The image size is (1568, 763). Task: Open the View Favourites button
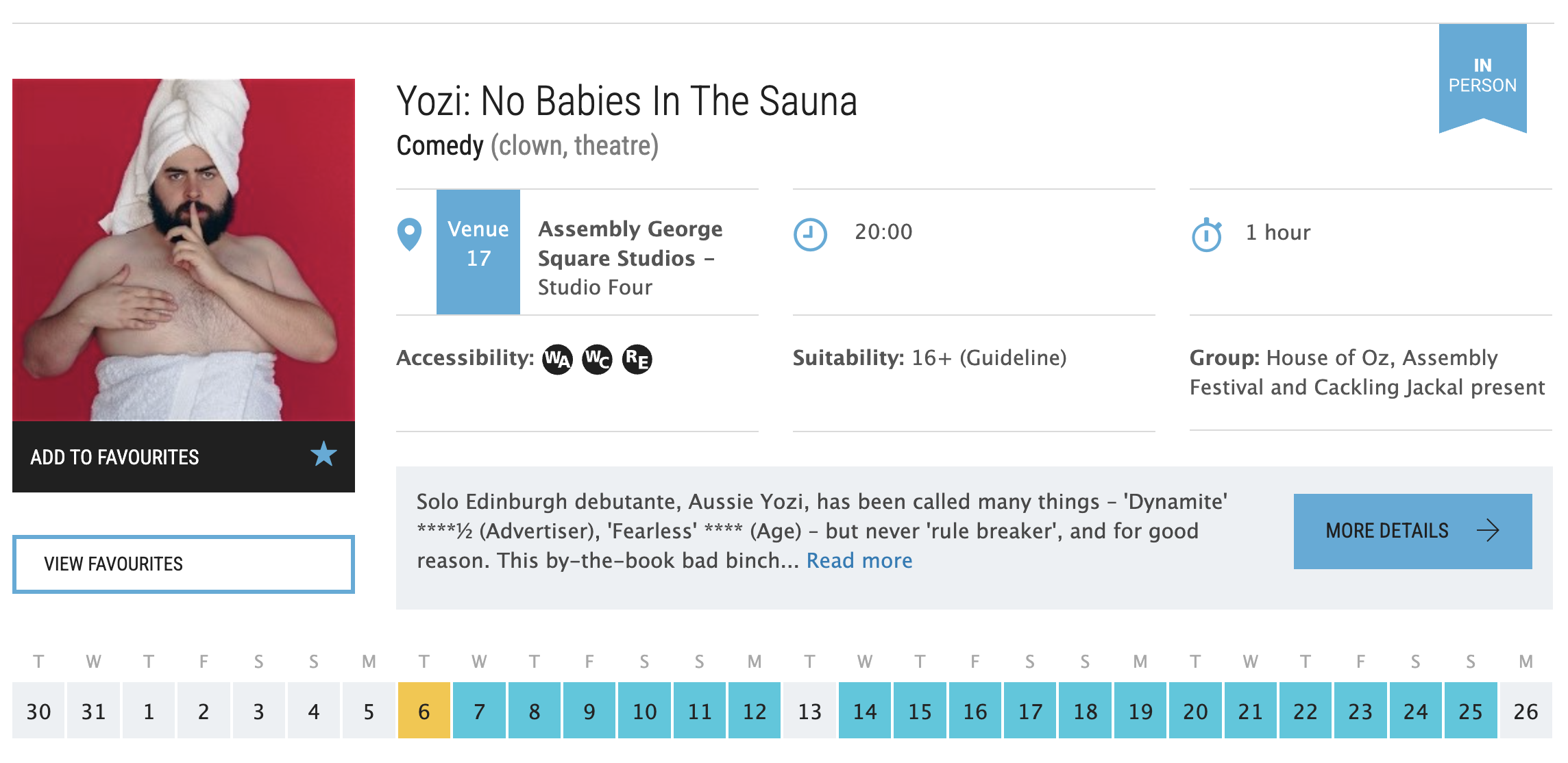pos(183,564)
